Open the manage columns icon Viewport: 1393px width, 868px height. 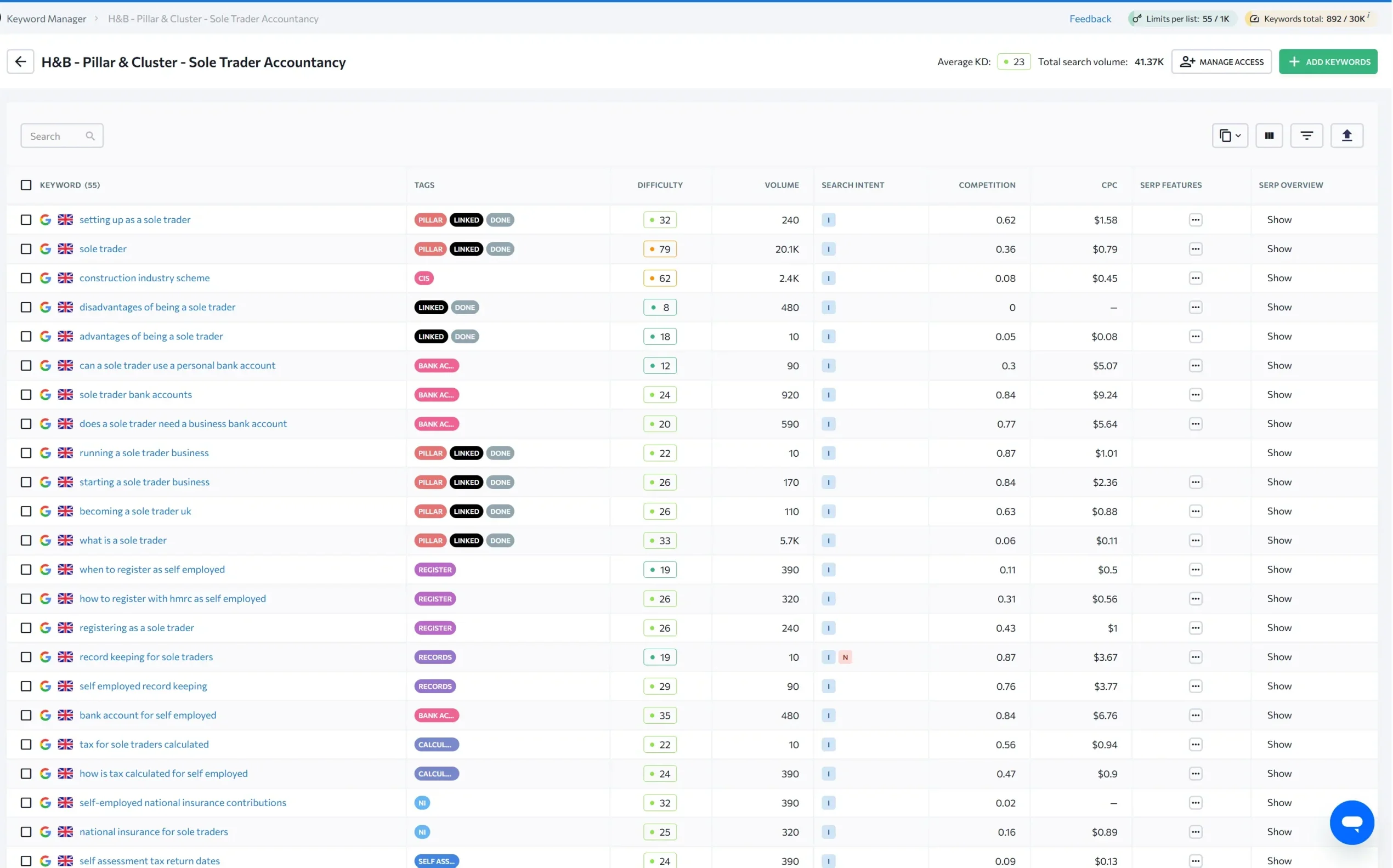tap(1269, 136)
